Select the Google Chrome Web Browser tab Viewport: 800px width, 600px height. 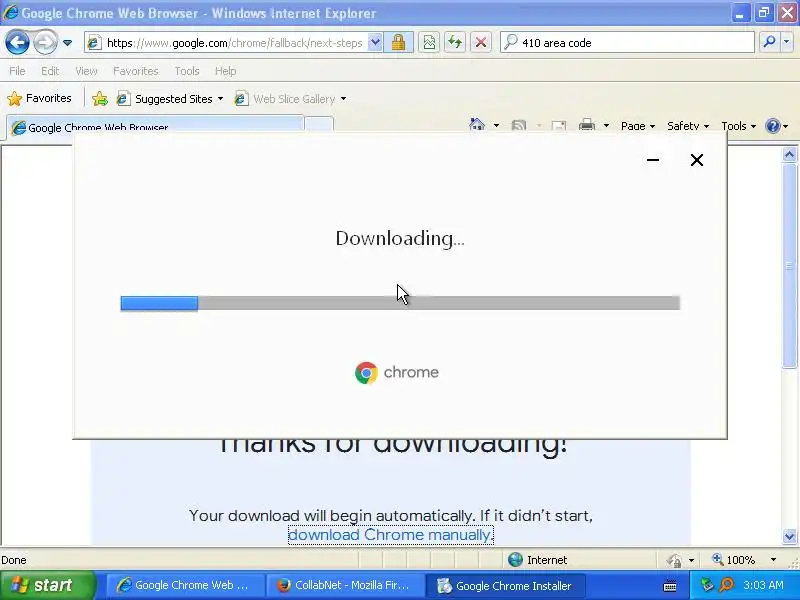pyautogui.click(x=155, y=127)
